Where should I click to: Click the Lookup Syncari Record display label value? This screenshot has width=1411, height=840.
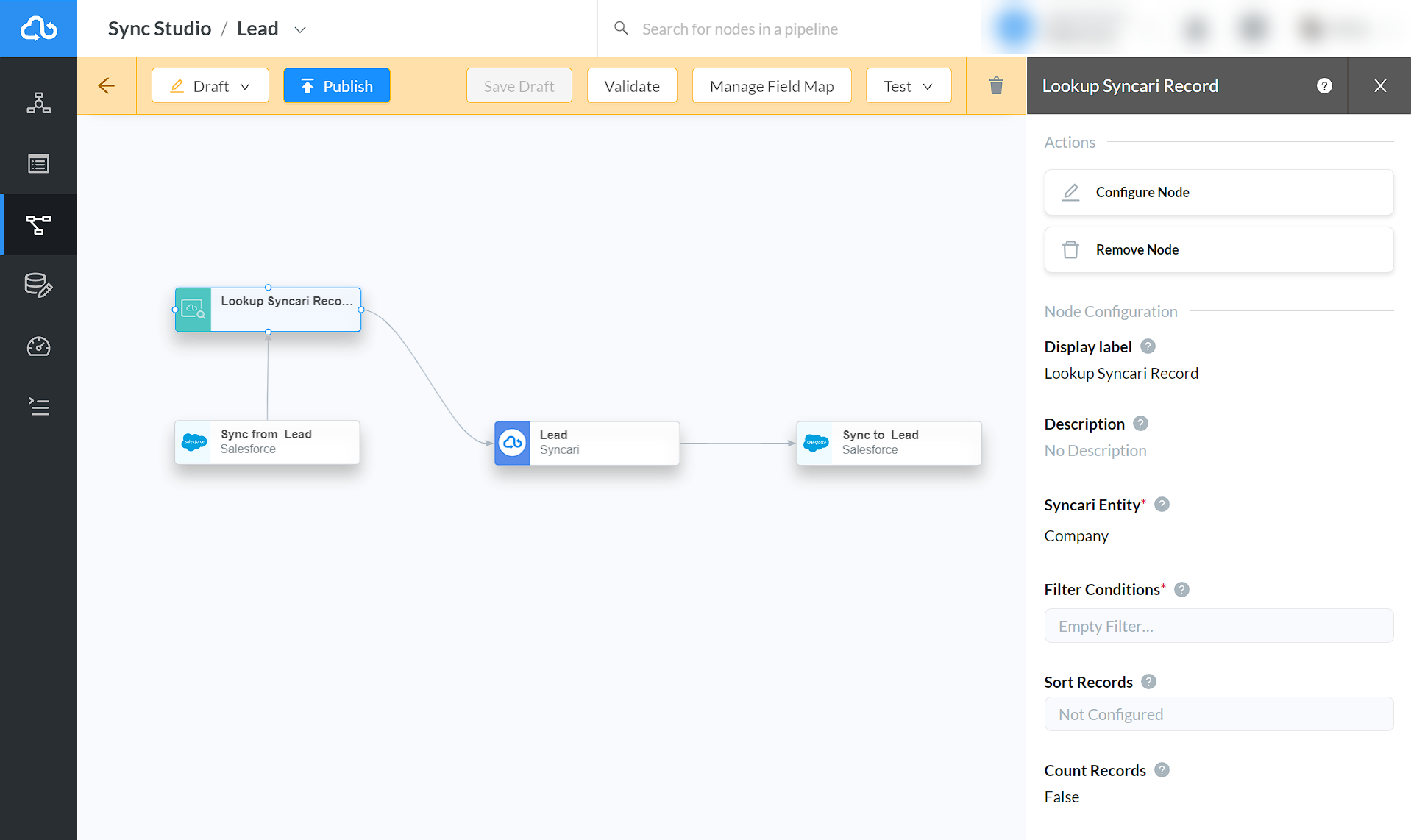[x=1121, y=373]
